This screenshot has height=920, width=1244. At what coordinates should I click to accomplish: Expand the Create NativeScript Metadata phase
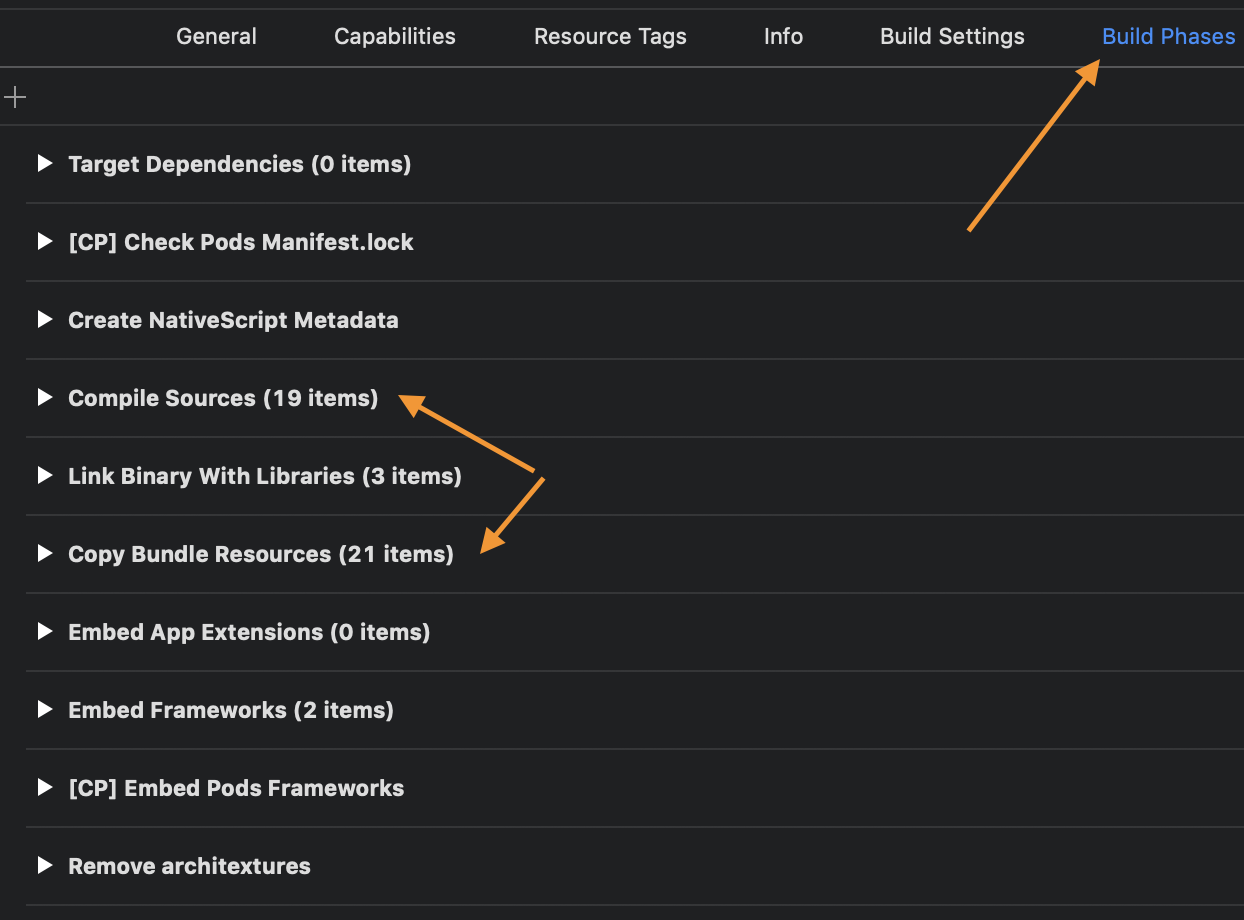coord(45,320)
